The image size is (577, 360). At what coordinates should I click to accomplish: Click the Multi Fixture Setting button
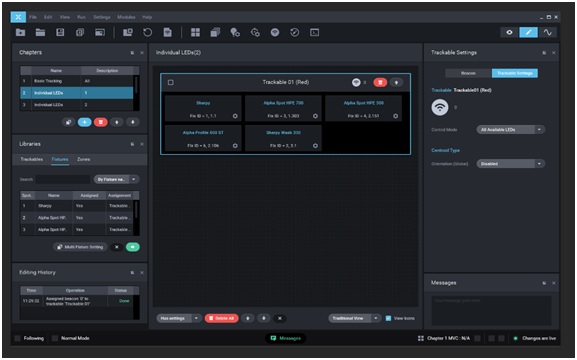(80, 247)
